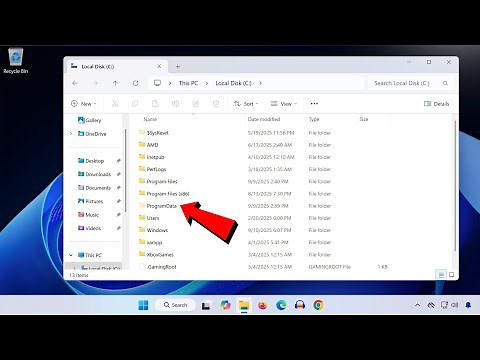Click the Copy icon in toolbar
Image resolution: width=480 pixels, height=360 pixels.
coord(135,104)
